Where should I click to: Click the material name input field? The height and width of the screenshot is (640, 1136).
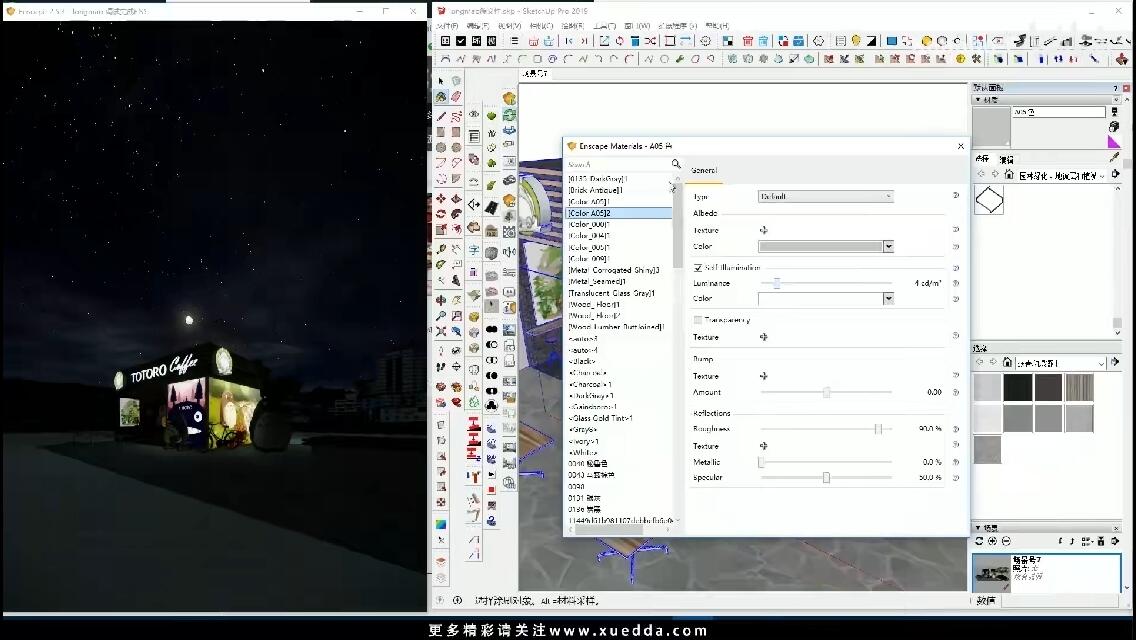click(1058, 112)
